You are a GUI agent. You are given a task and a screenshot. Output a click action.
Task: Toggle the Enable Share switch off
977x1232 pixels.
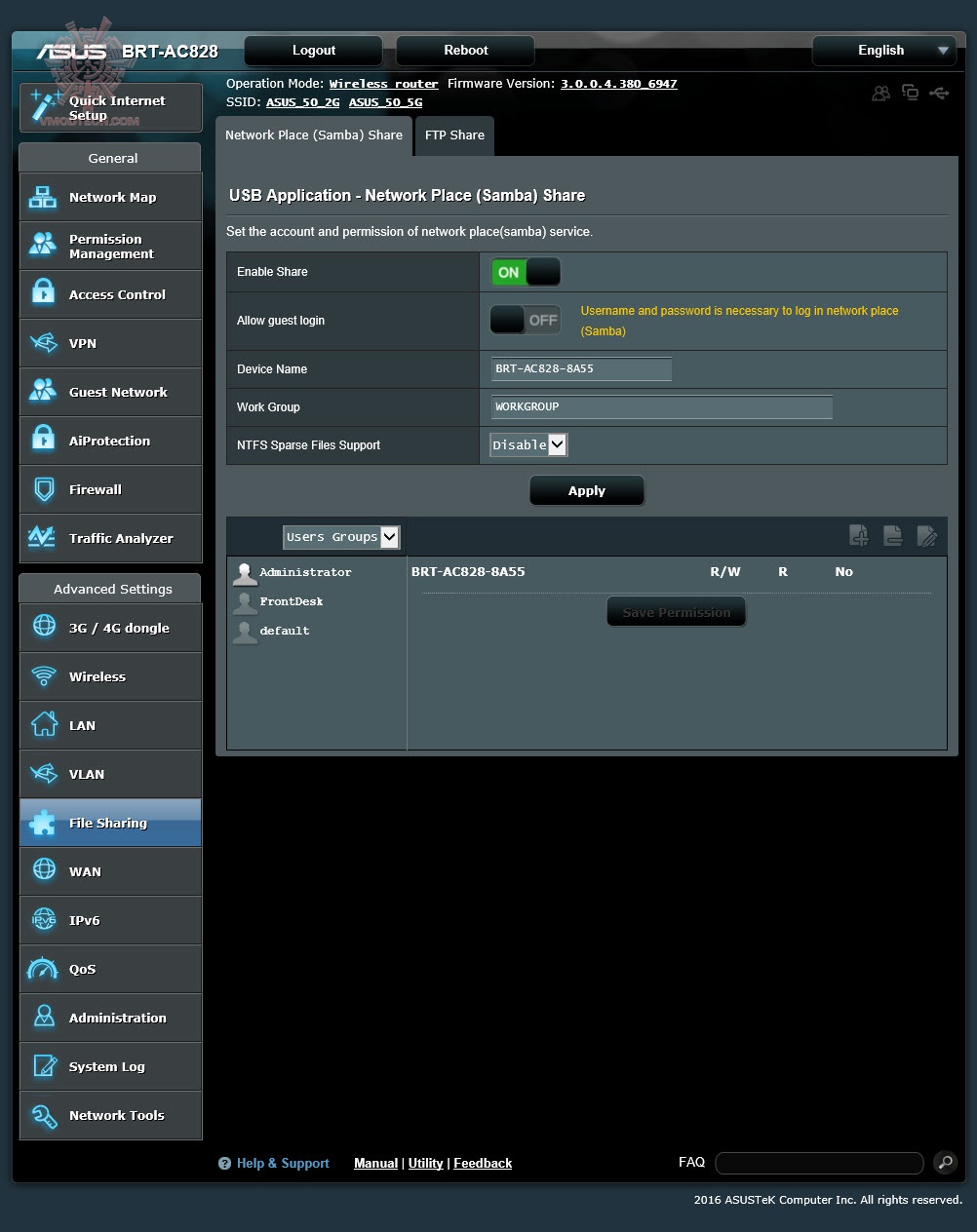point(526,272)
